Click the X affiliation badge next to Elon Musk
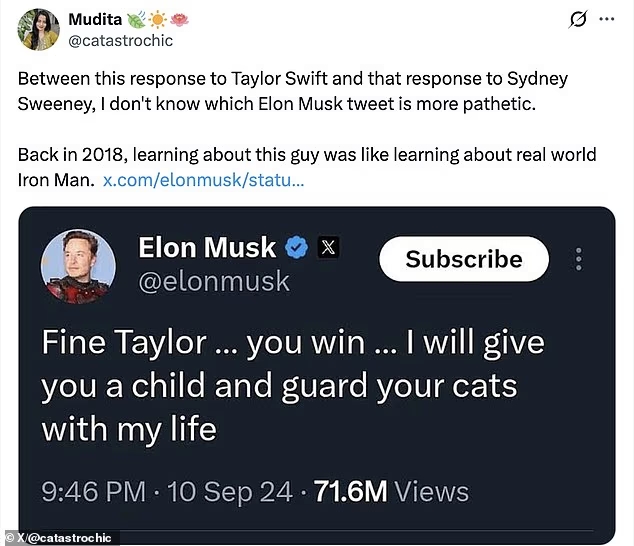Image resolution: width=634 pixels, height=546 pixels. (329, 247)
